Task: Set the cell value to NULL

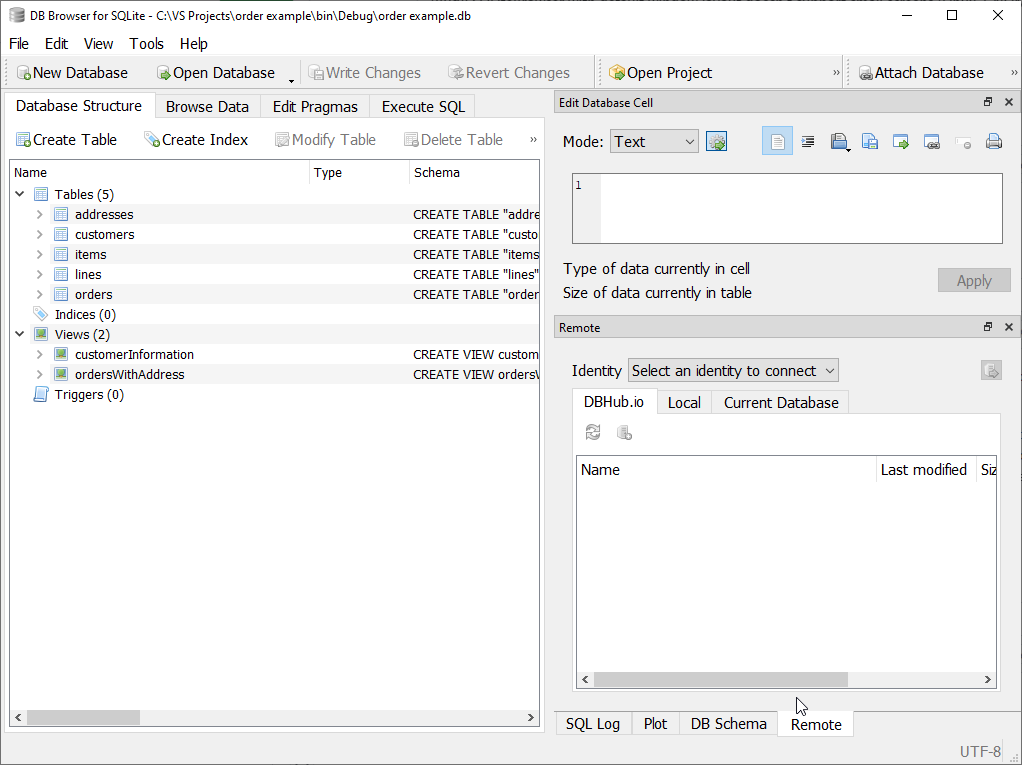Action: coord(963,141)
